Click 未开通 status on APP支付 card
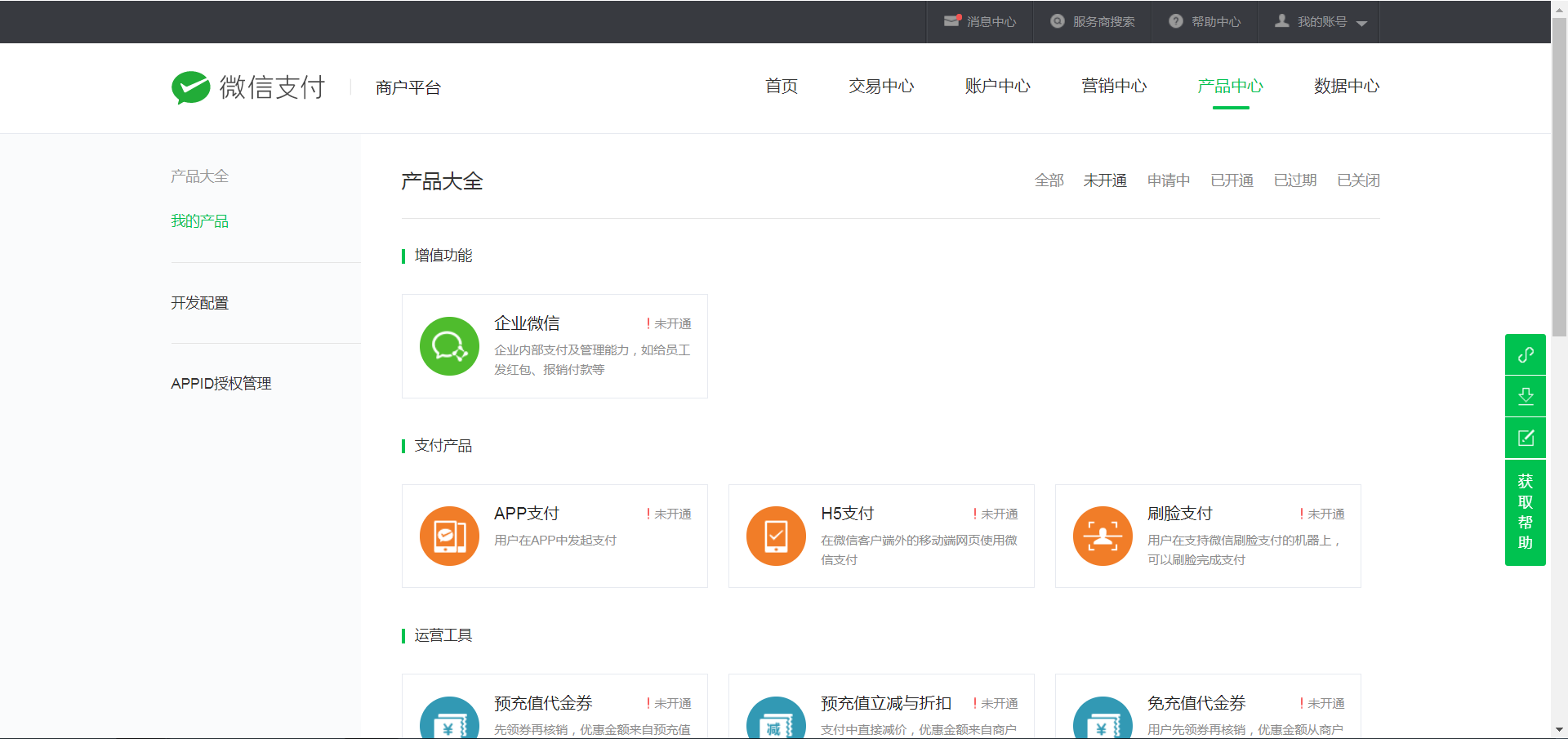Image resolution: width=1568 pixels, height=739 pixels. click(x=669, y=514)
